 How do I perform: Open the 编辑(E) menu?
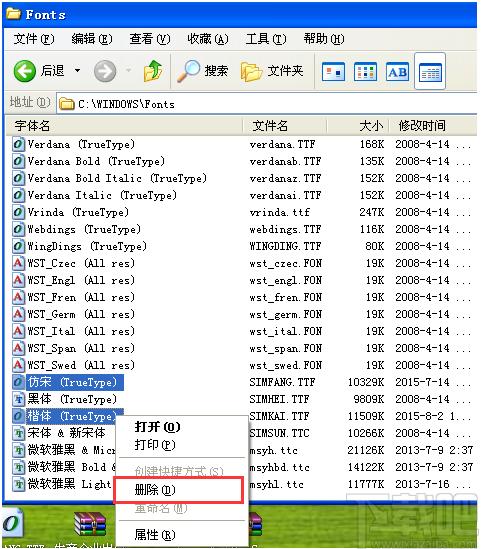click(x=92, y=39)
